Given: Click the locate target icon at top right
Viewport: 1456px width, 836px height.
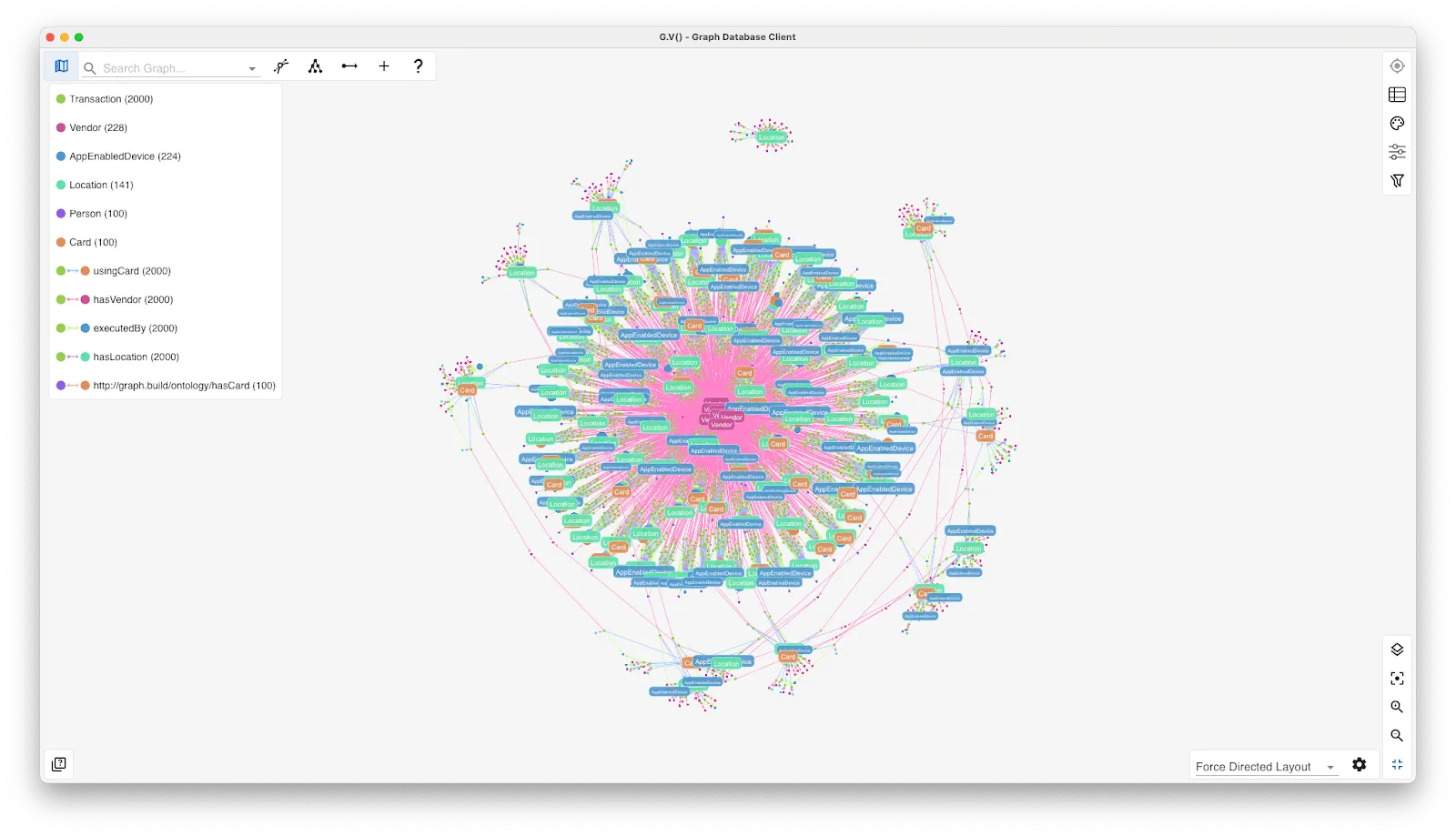Looking at the screenshot, I should point(1397,66).
